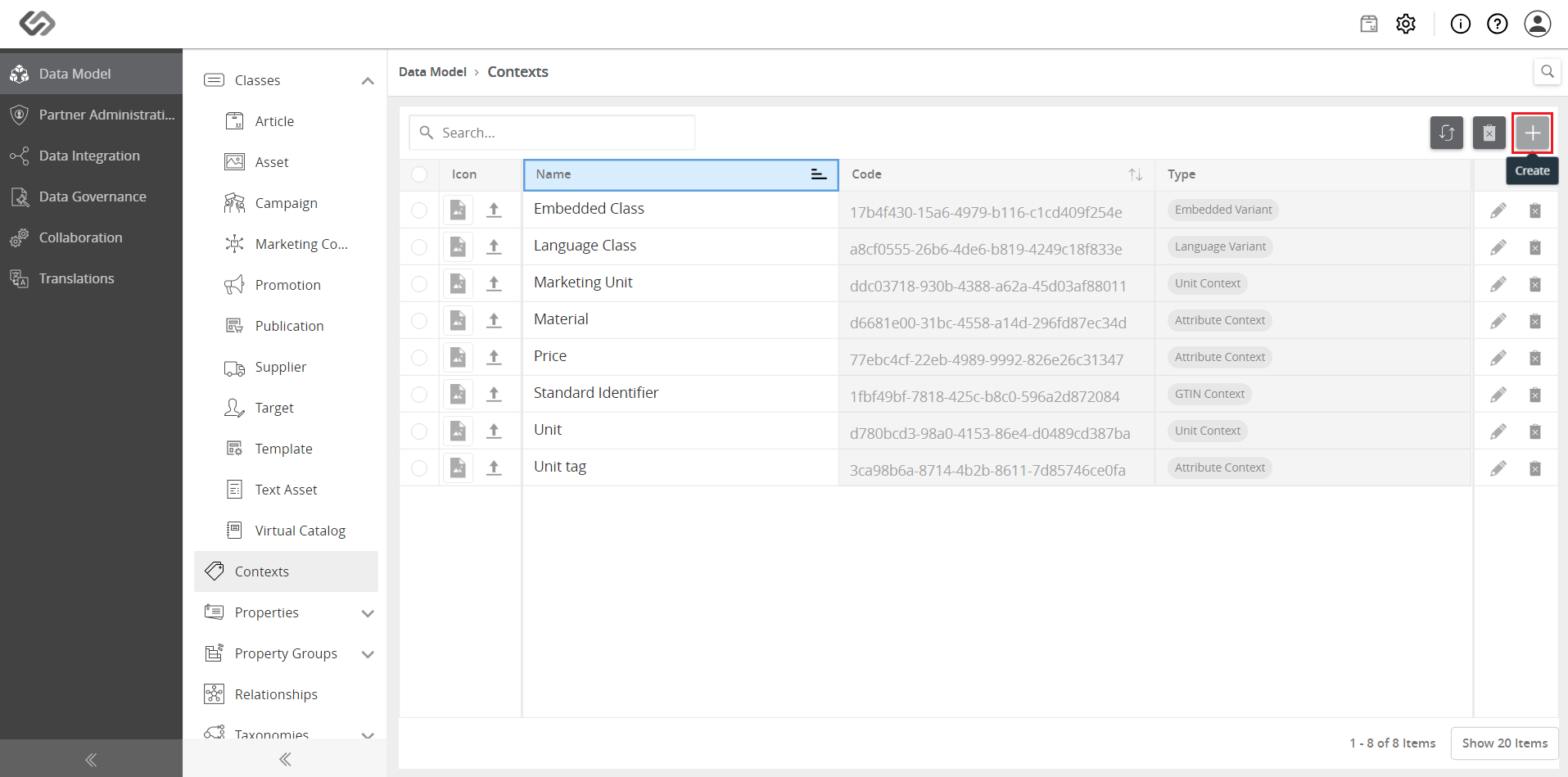Open Data Integration module
Screen dimensions: 1568x777
point(91,156)
